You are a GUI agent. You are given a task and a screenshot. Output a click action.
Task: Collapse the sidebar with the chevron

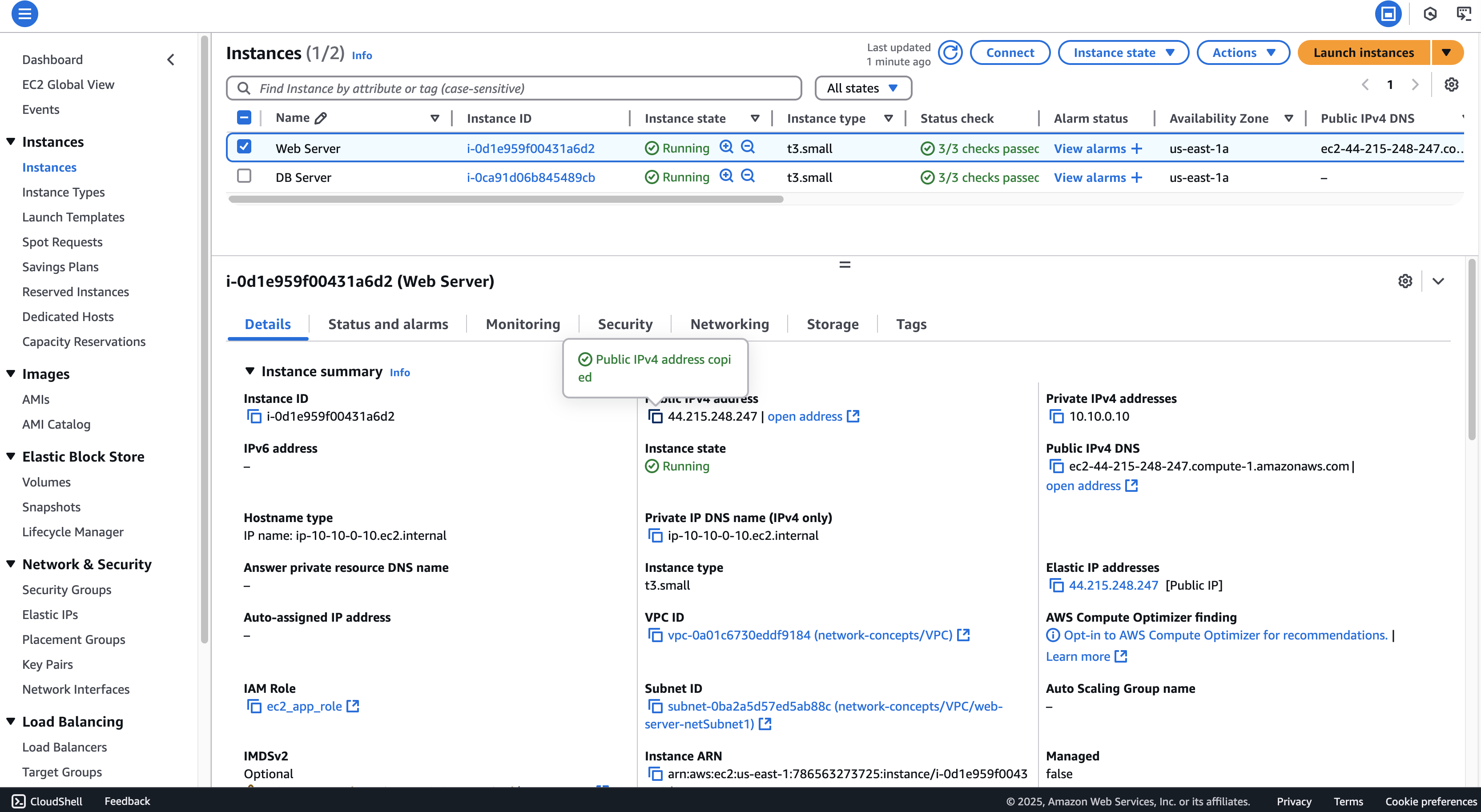click(171, 60)
